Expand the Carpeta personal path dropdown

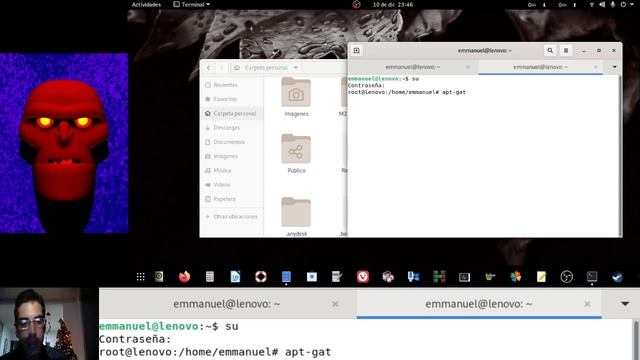point(296,68)
